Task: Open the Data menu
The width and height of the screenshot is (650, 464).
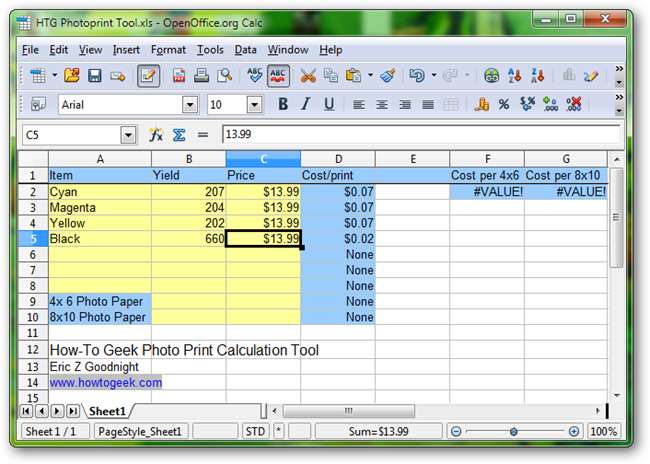Action: click(x=245, y=49)
